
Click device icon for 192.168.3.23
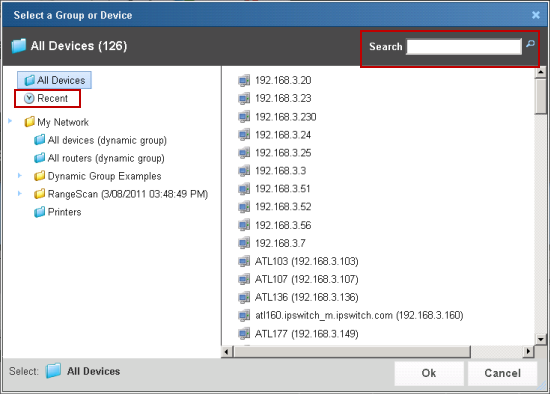tap(244, 98)
